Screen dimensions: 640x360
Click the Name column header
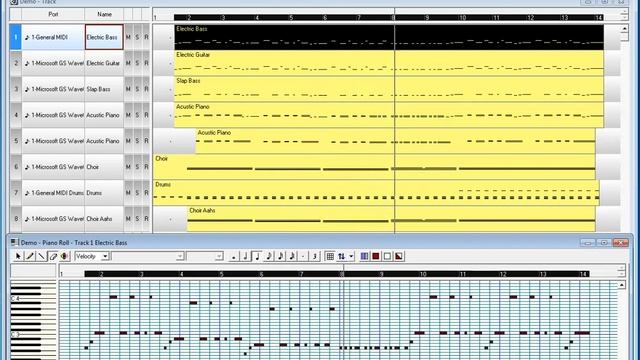104,14
